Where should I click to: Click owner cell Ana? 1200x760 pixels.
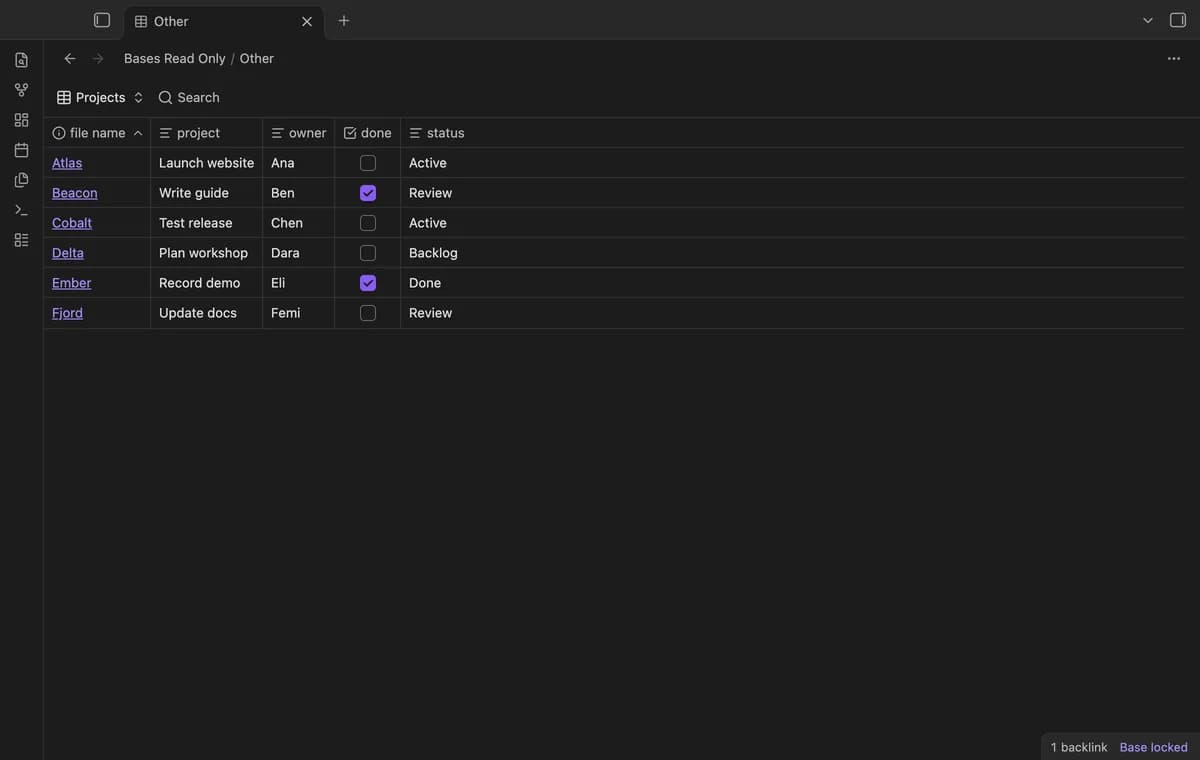pos(298,163)
